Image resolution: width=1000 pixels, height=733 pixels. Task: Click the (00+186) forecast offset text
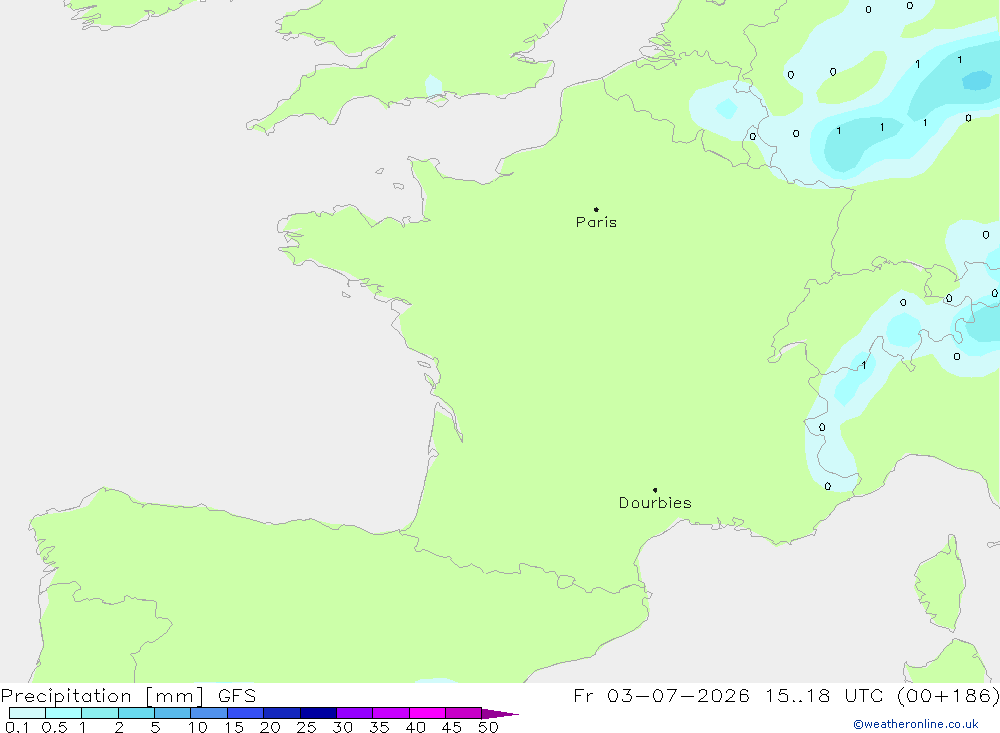click(x=948, y=695)
